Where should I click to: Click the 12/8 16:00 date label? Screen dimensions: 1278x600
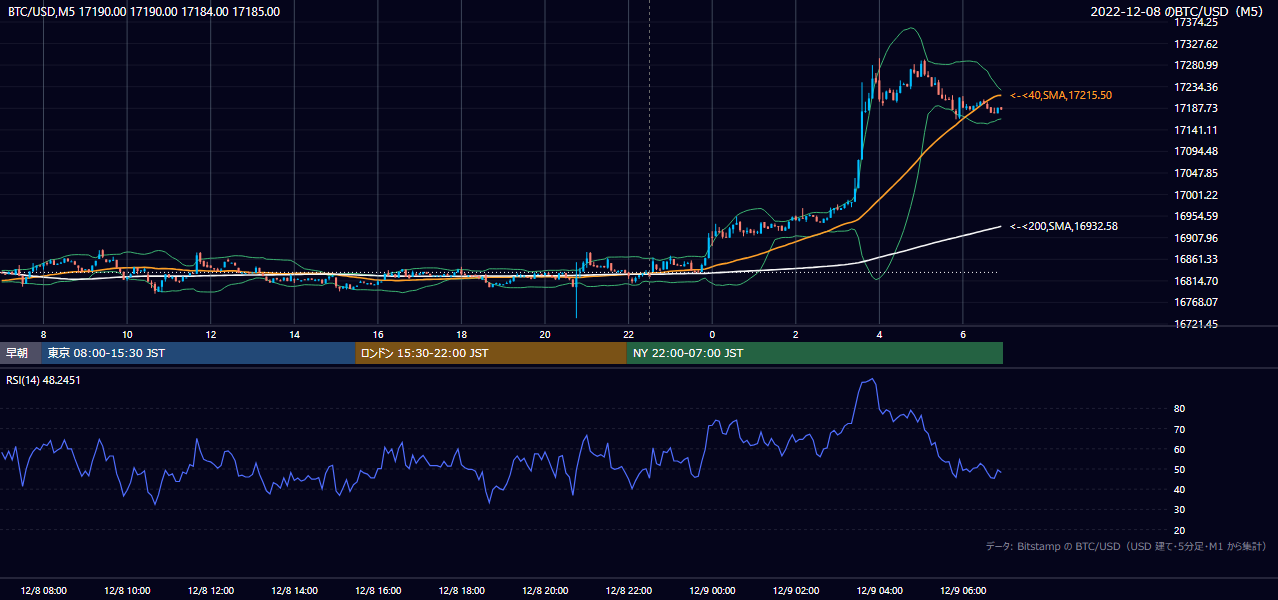377,591
